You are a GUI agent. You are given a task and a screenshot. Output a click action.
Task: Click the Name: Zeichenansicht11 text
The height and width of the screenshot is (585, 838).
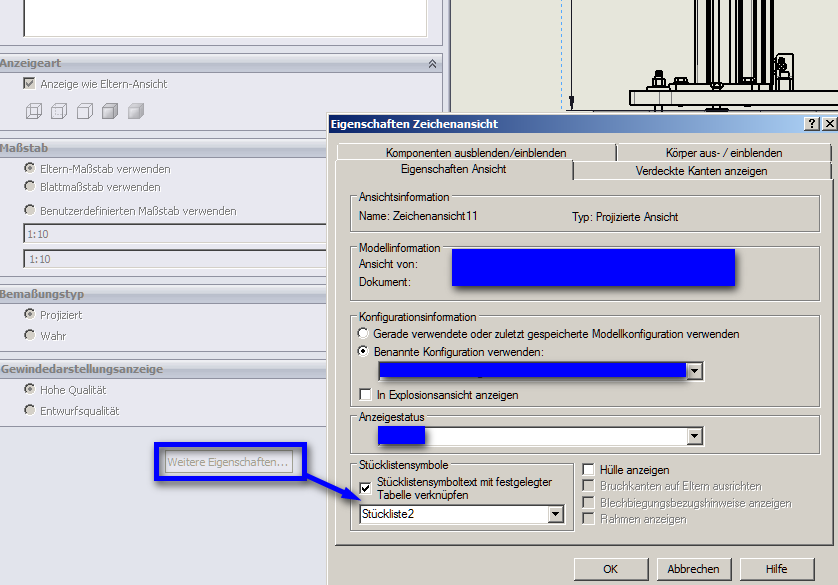tap(418, 216)
